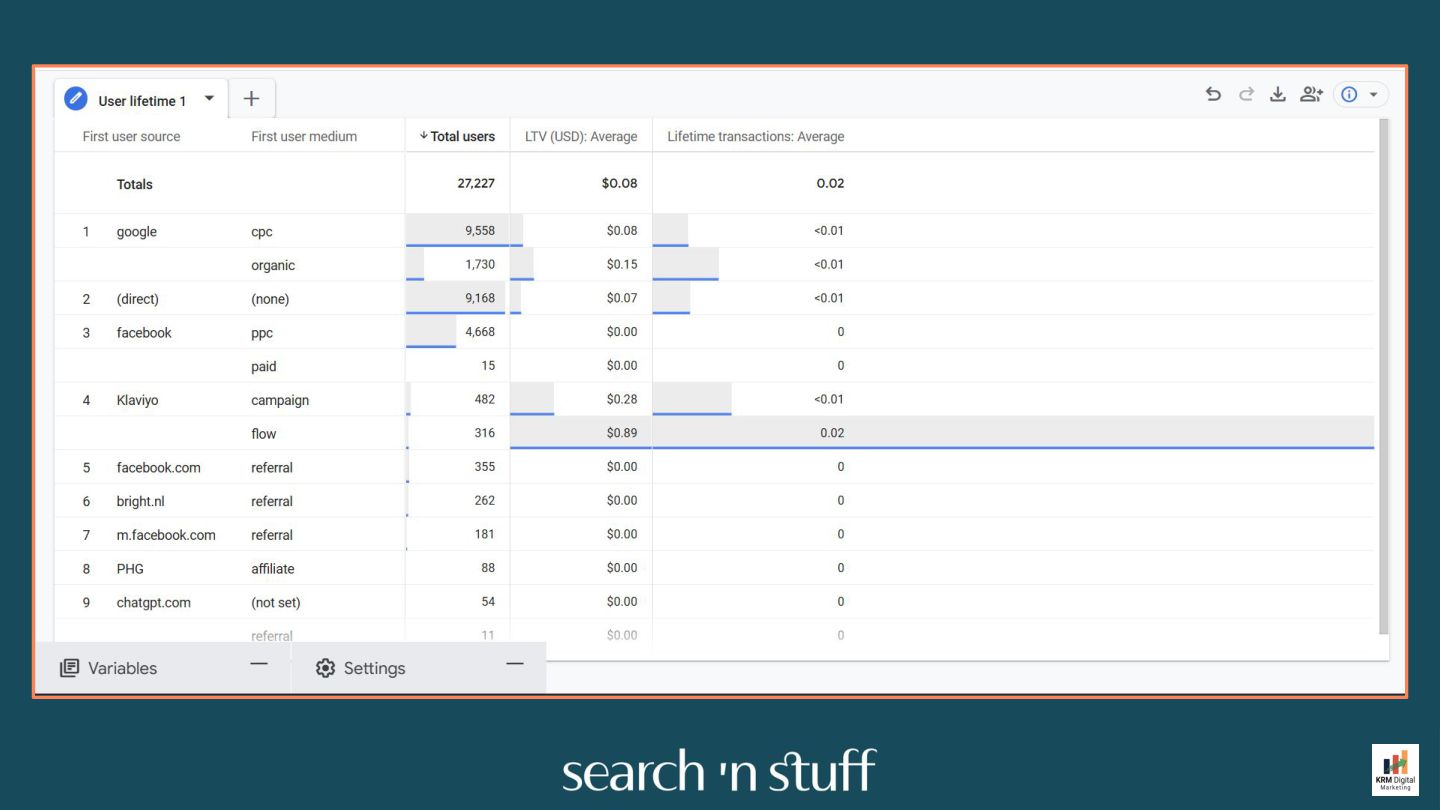Minimize the Variables panel
The height and width of the screenshot is (810, 1440).
point(259,663)
